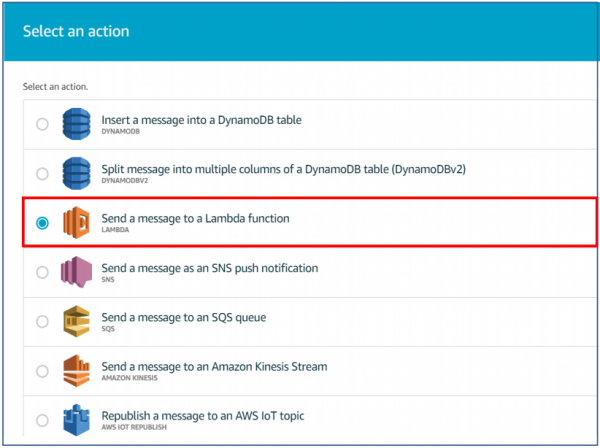Select the Republish to AWS IoT topic radio
The height and width of the screenshot is (448, 600).
pos(41,420)
